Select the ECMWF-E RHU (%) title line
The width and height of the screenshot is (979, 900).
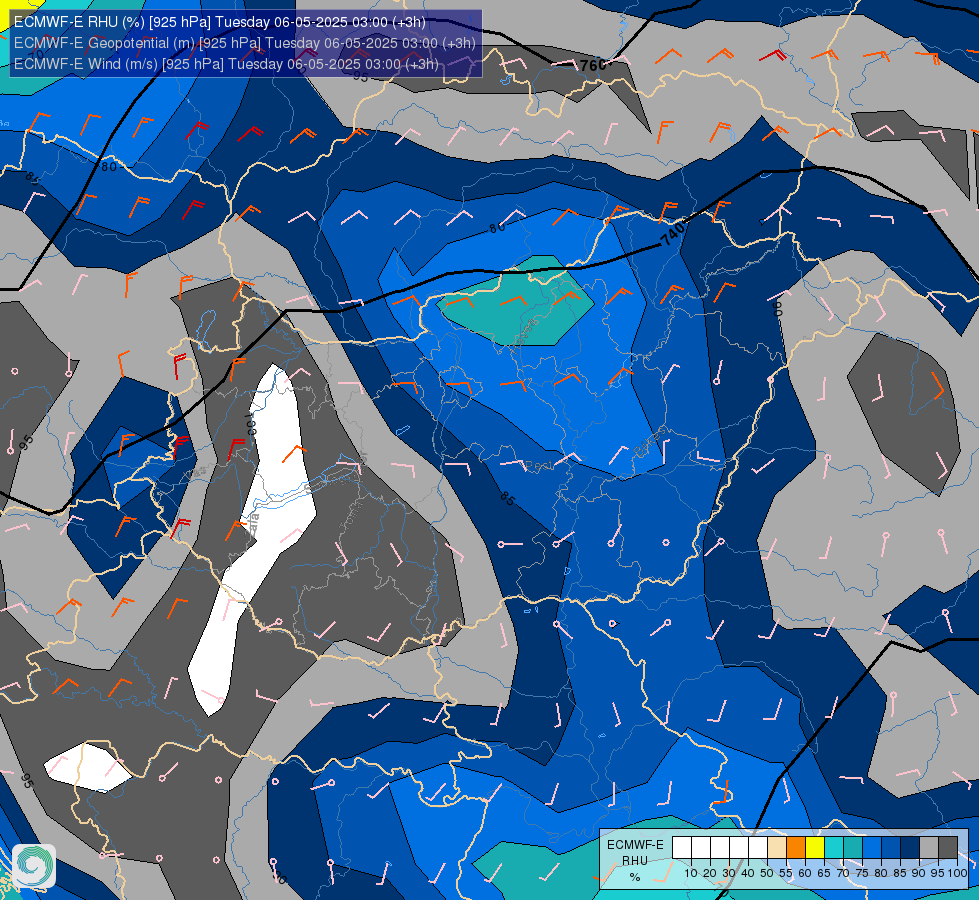tap(220, 22)
